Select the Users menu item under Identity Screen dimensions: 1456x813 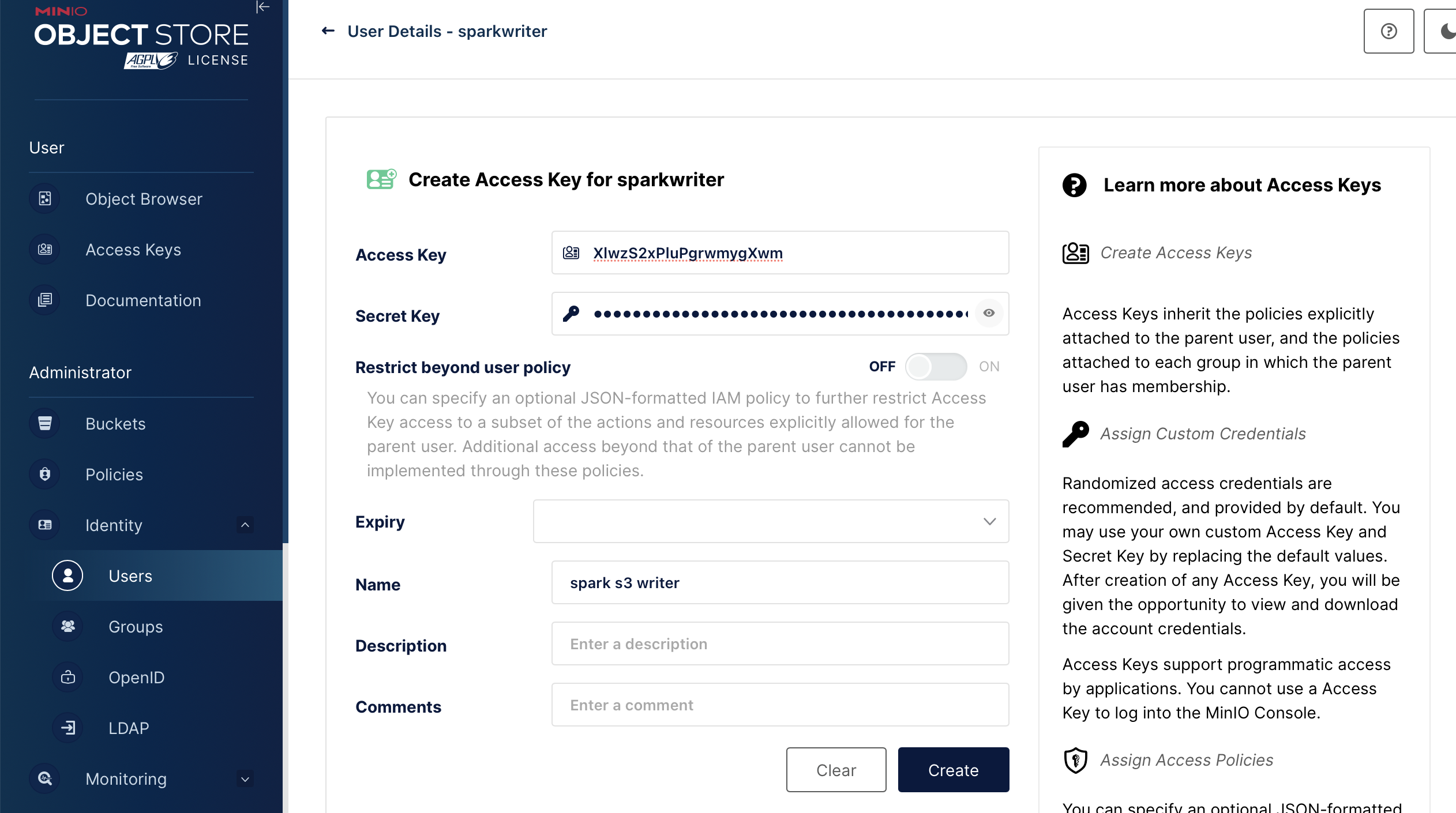[x=130, y=575]
